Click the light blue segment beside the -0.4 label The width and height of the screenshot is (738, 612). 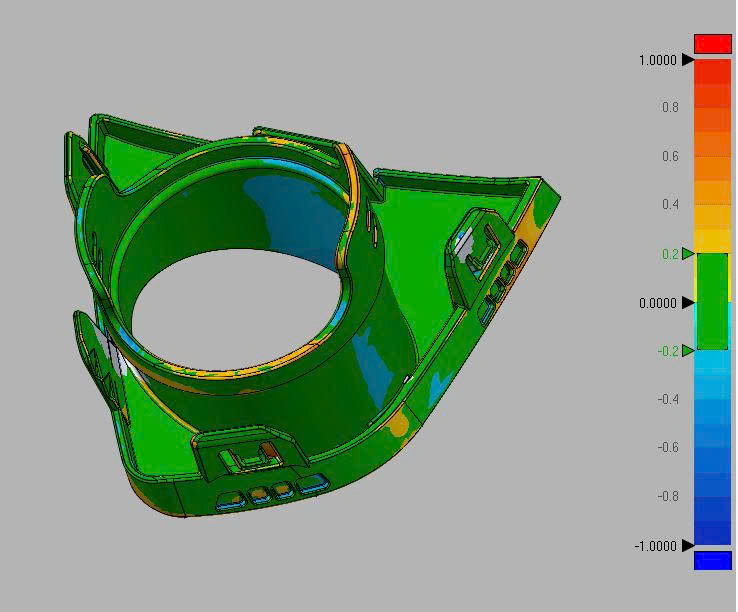click(712, 399)
